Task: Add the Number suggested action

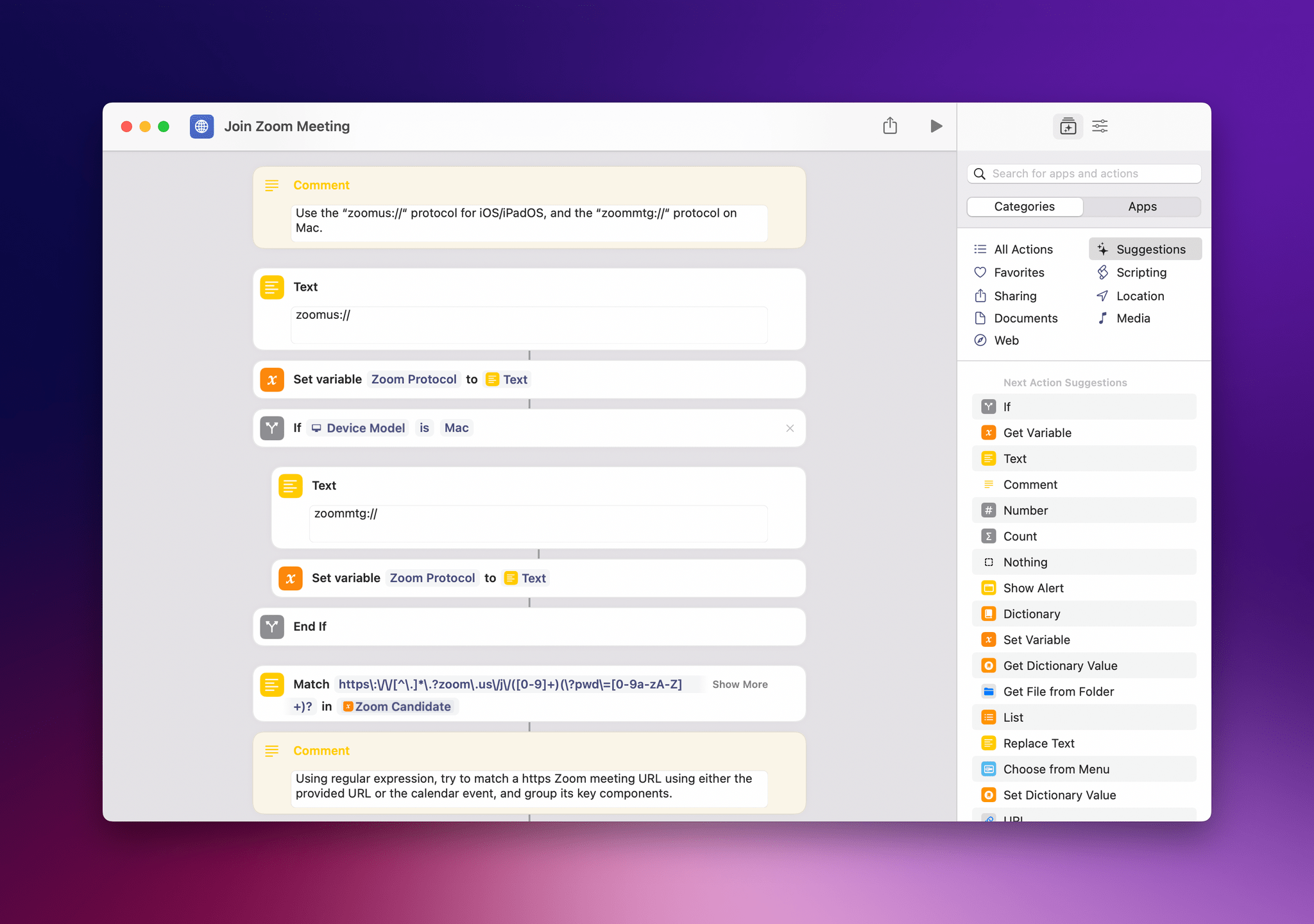Action: coord(1084,511)
